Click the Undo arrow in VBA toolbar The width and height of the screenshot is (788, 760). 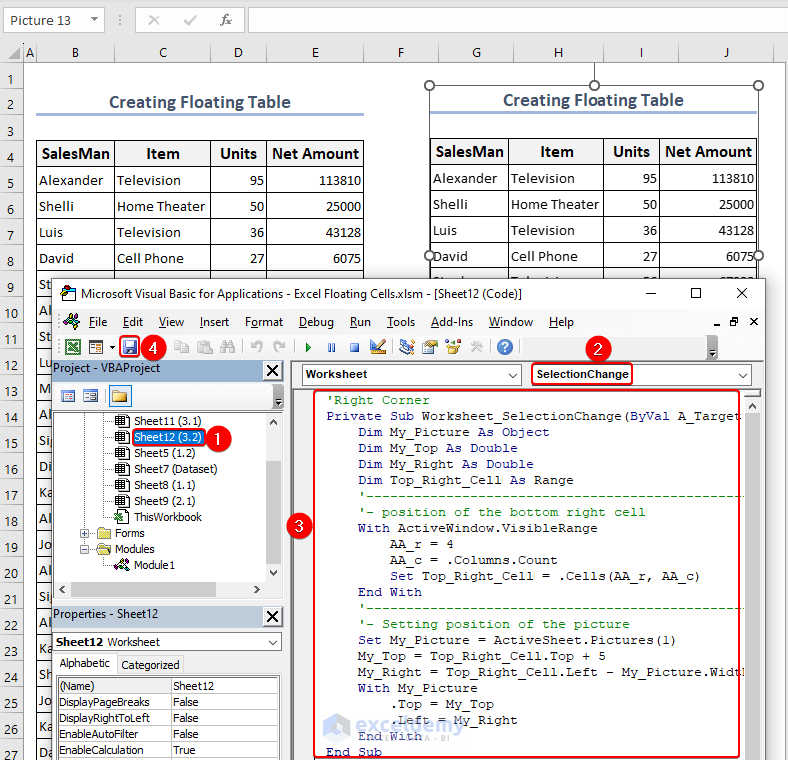click(257, 347)
